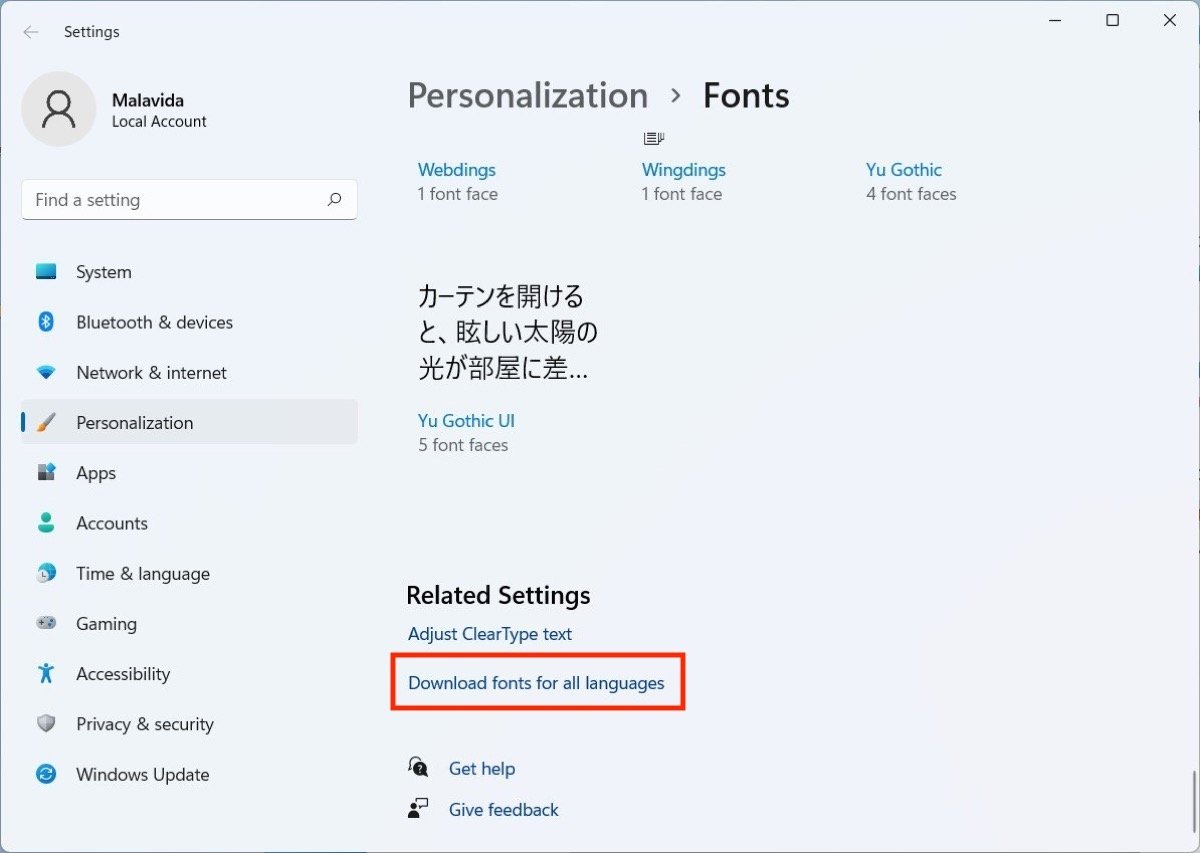Click Download fonts for all languages
Screen dimensions: 1200x853
(536, 683)
